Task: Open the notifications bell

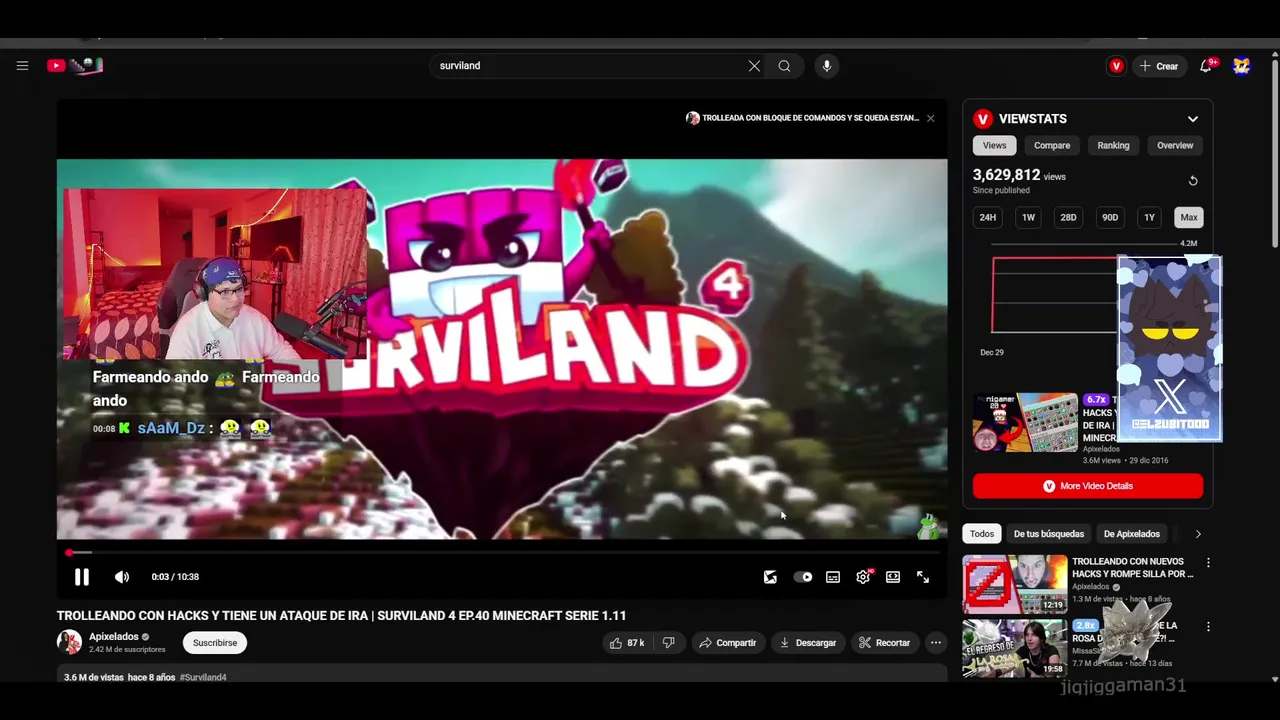Action: point(1206,66)
